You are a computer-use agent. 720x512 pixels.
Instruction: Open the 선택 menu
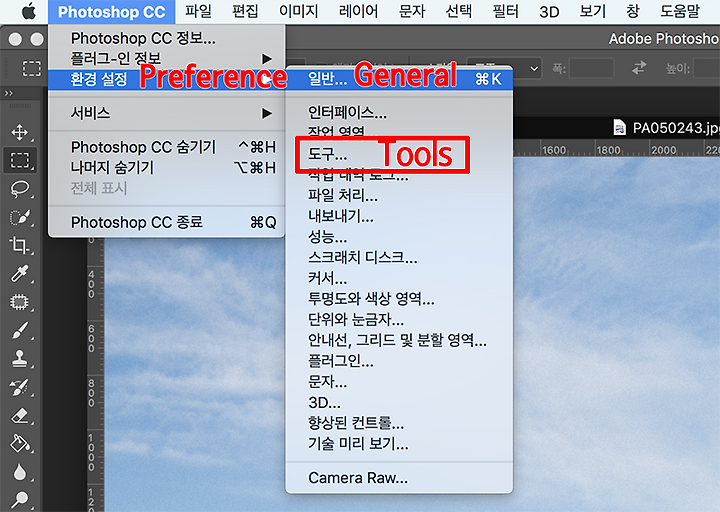459,12
